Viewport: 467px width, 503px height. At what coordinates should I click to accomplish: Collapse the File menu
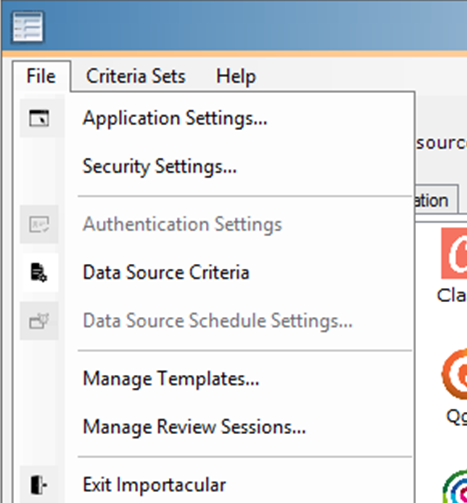tap(41, 76)
